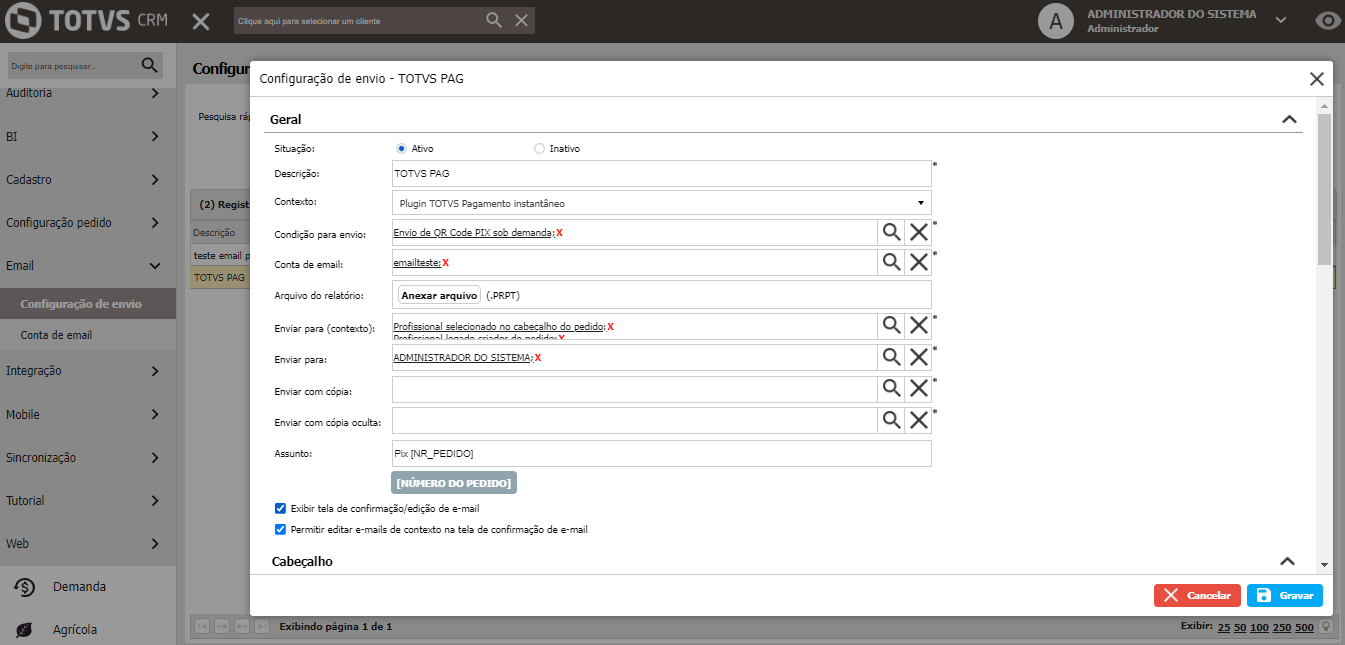This screenshot has height=645, width=1345.
Task: Expand Auditoria menu in sidebar
Action: click(x=154, y=93)
